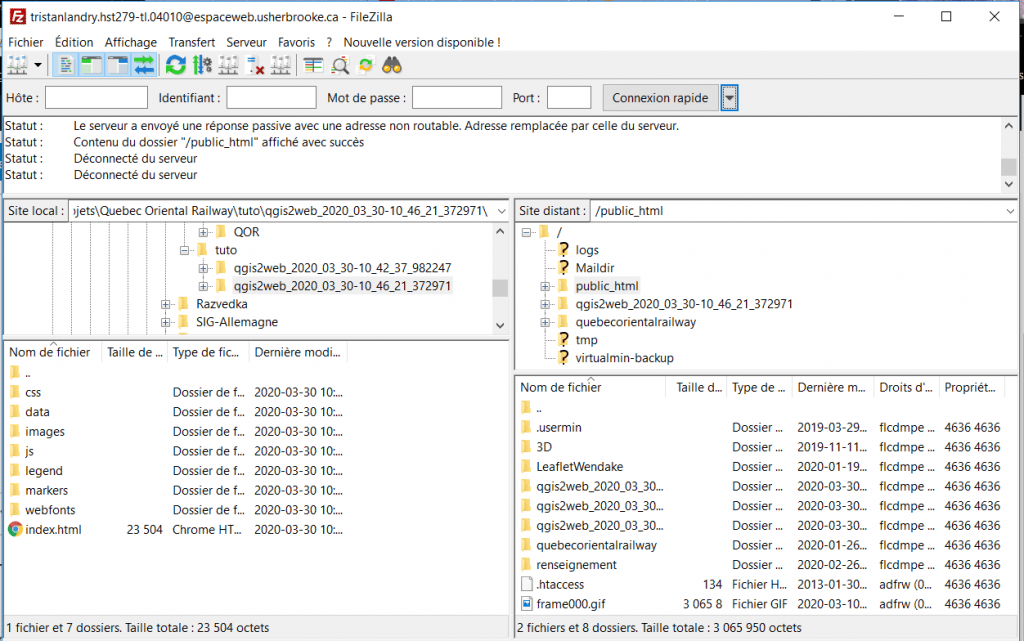
Task: Toggle local directory tree display
Action: tap(91, 65)
